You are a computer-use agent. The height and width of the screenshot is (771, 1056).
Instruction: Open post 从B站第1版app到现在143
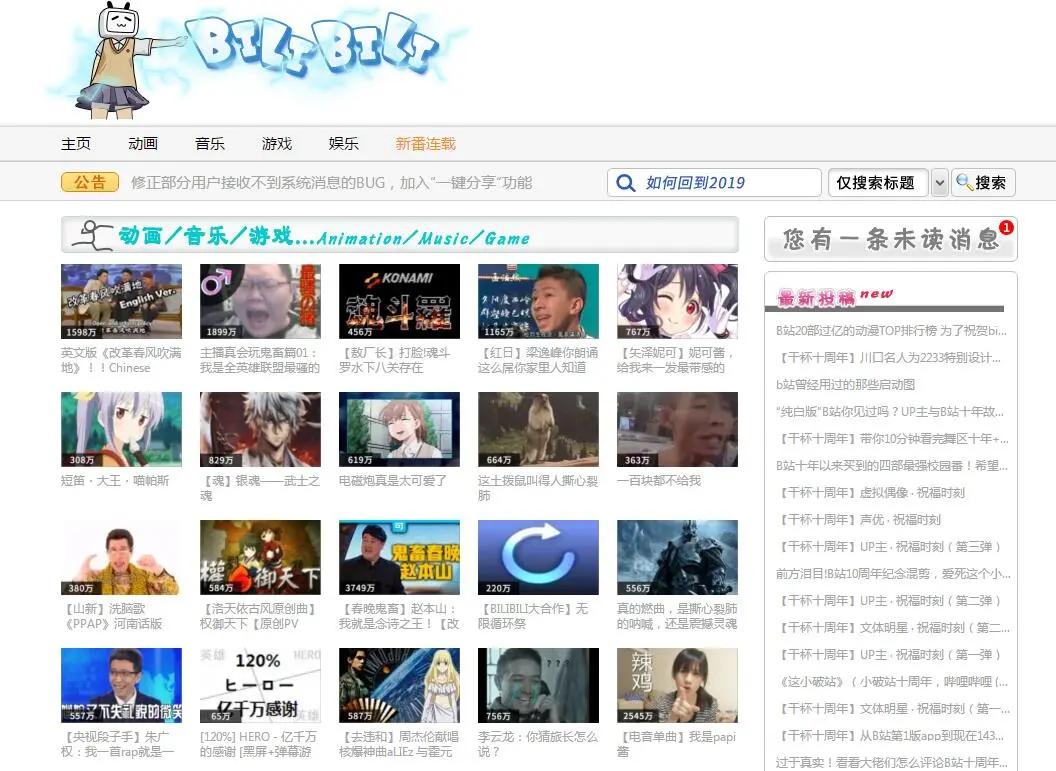890,735
